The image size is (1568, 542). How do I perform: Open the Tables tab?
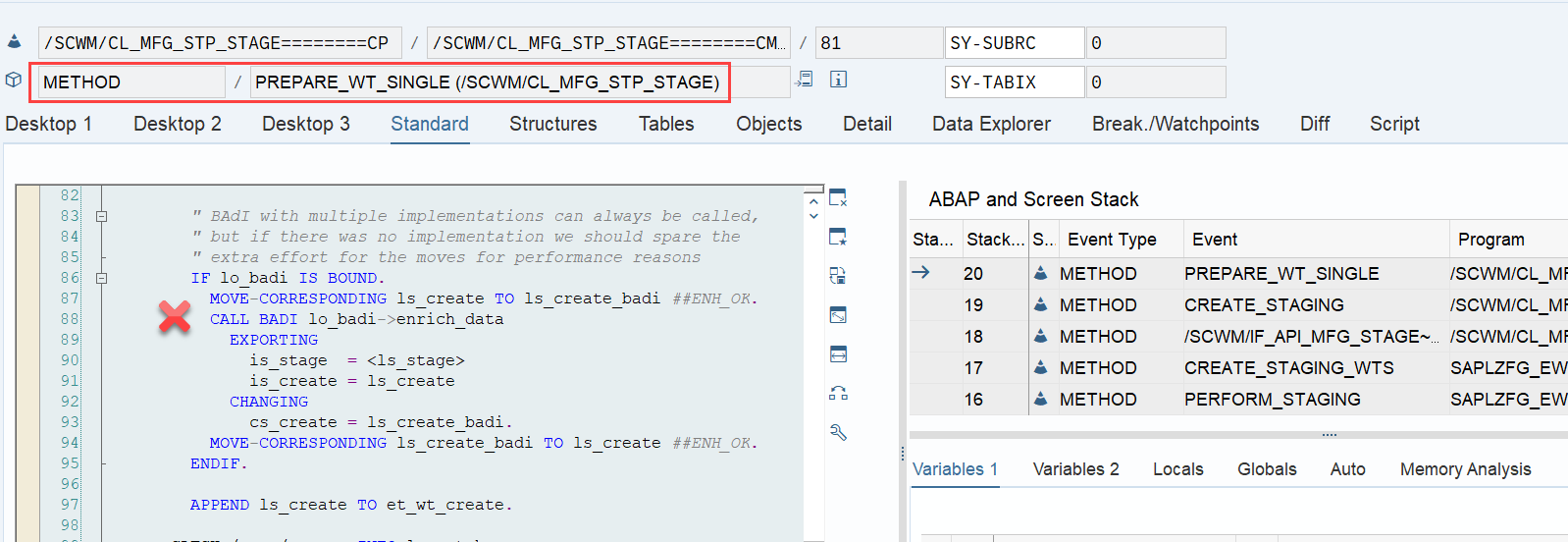coord(666,124)
